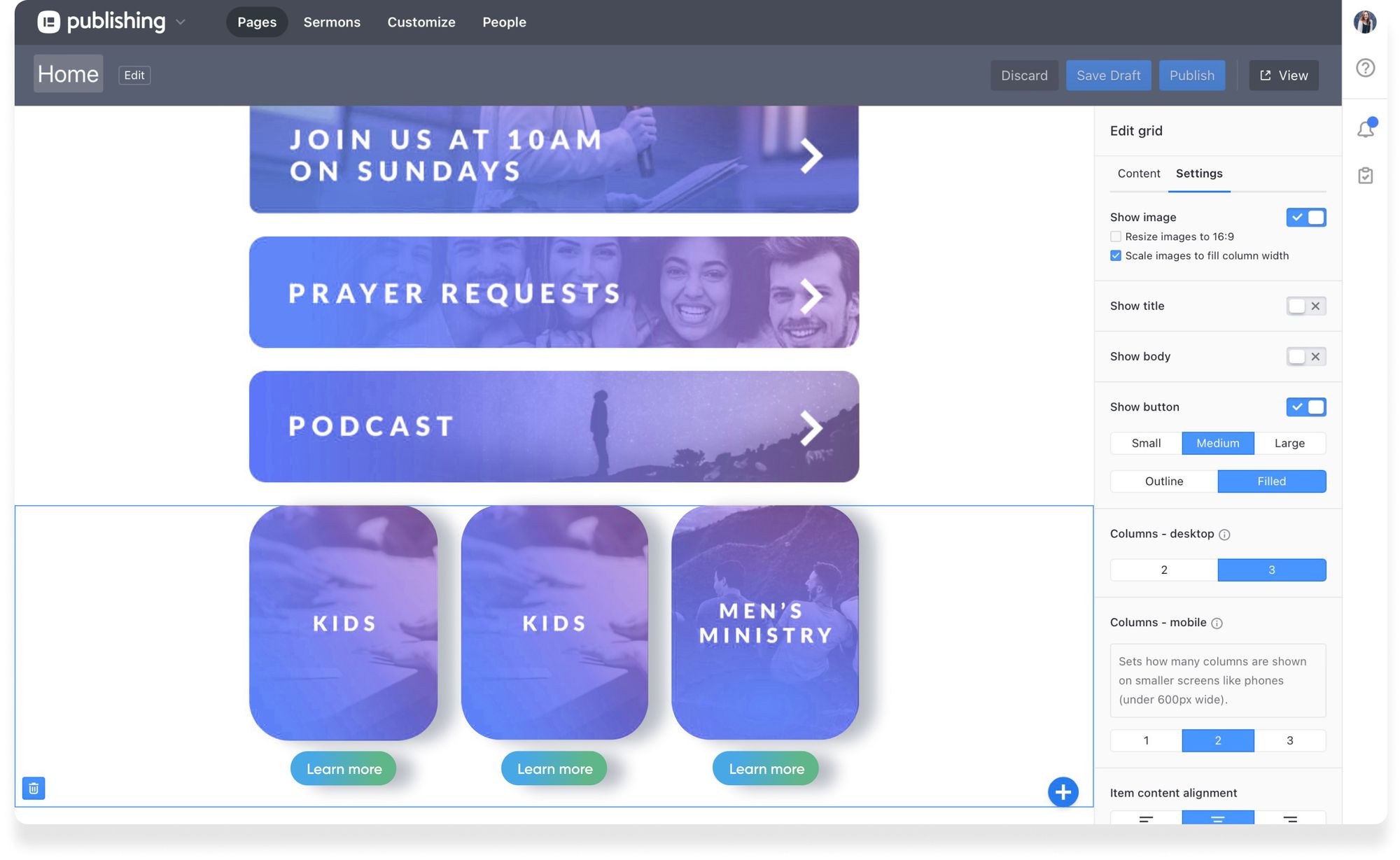The height and width of the screenshot is (860, 1400).
Task: Enable the Show title switch
Action: [x=1305, y=306]
